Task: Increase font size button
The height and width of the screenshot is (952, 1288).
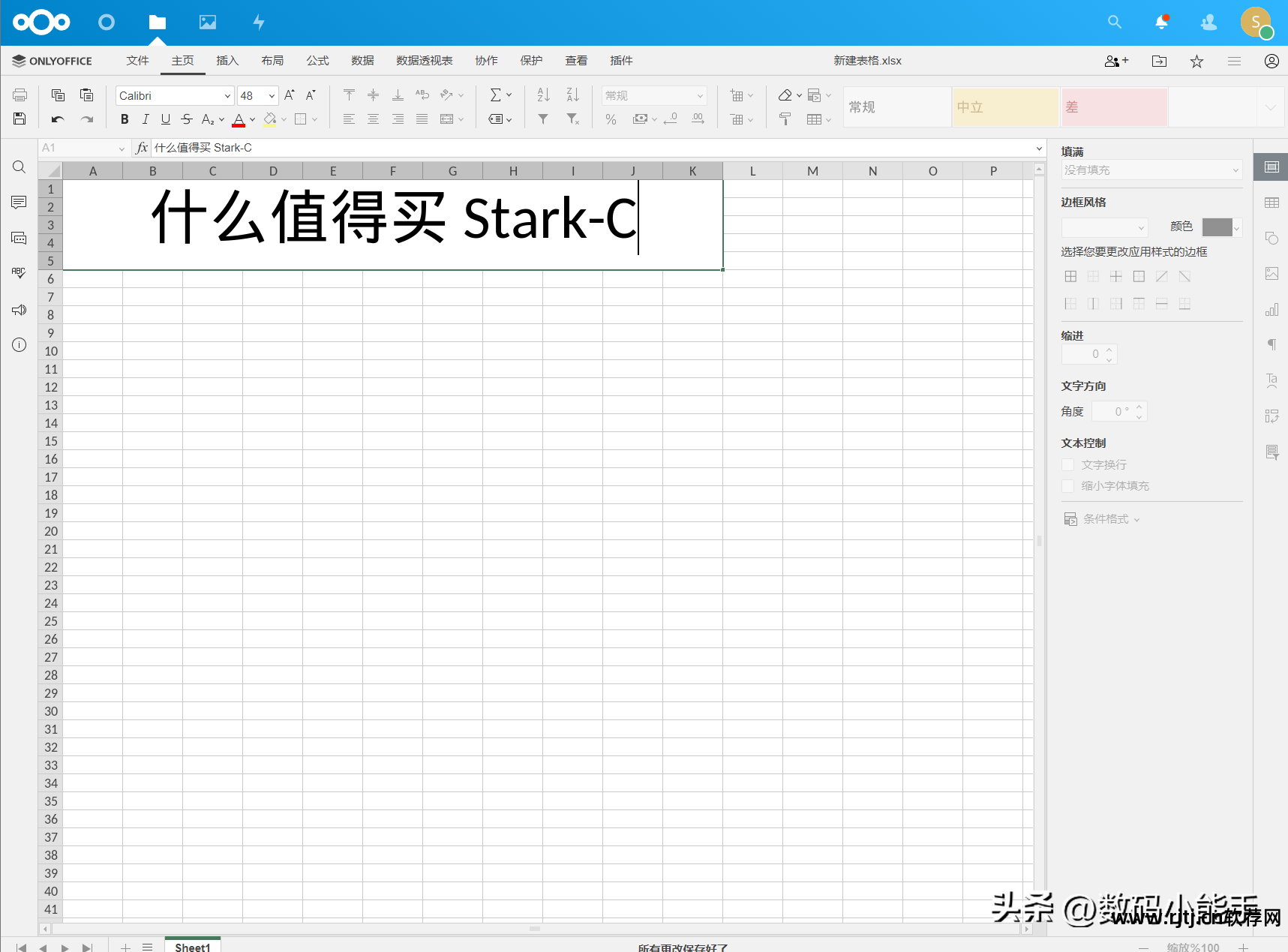Action: pos(290,95)
